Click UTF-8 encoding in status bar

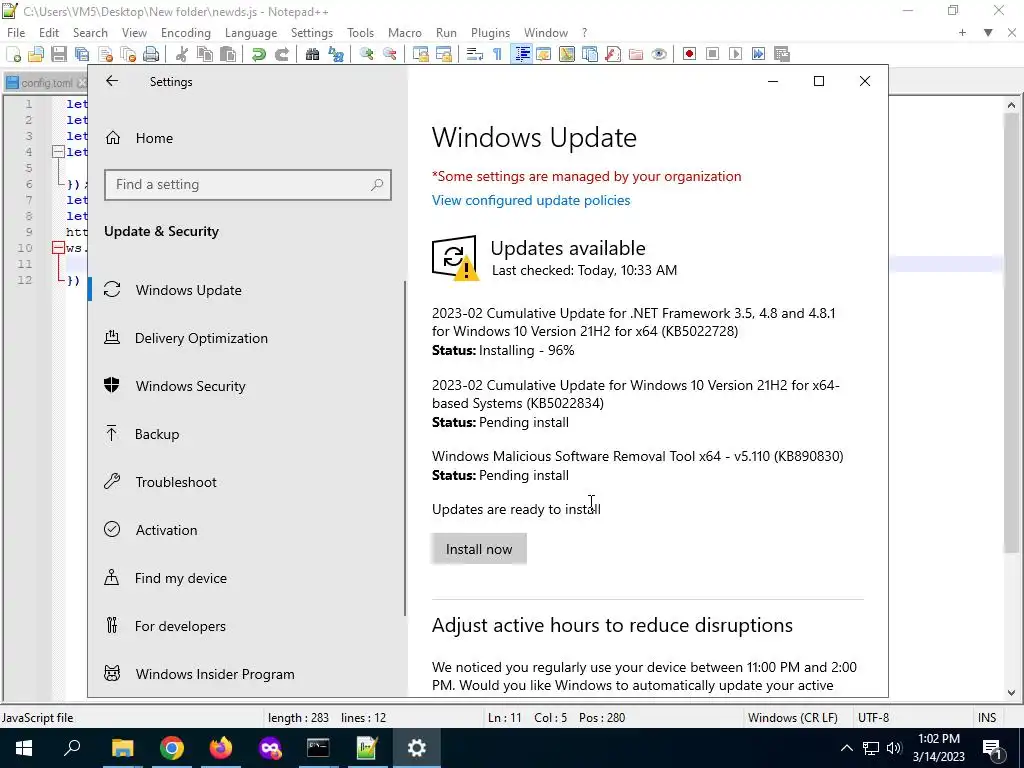[873, 718]
